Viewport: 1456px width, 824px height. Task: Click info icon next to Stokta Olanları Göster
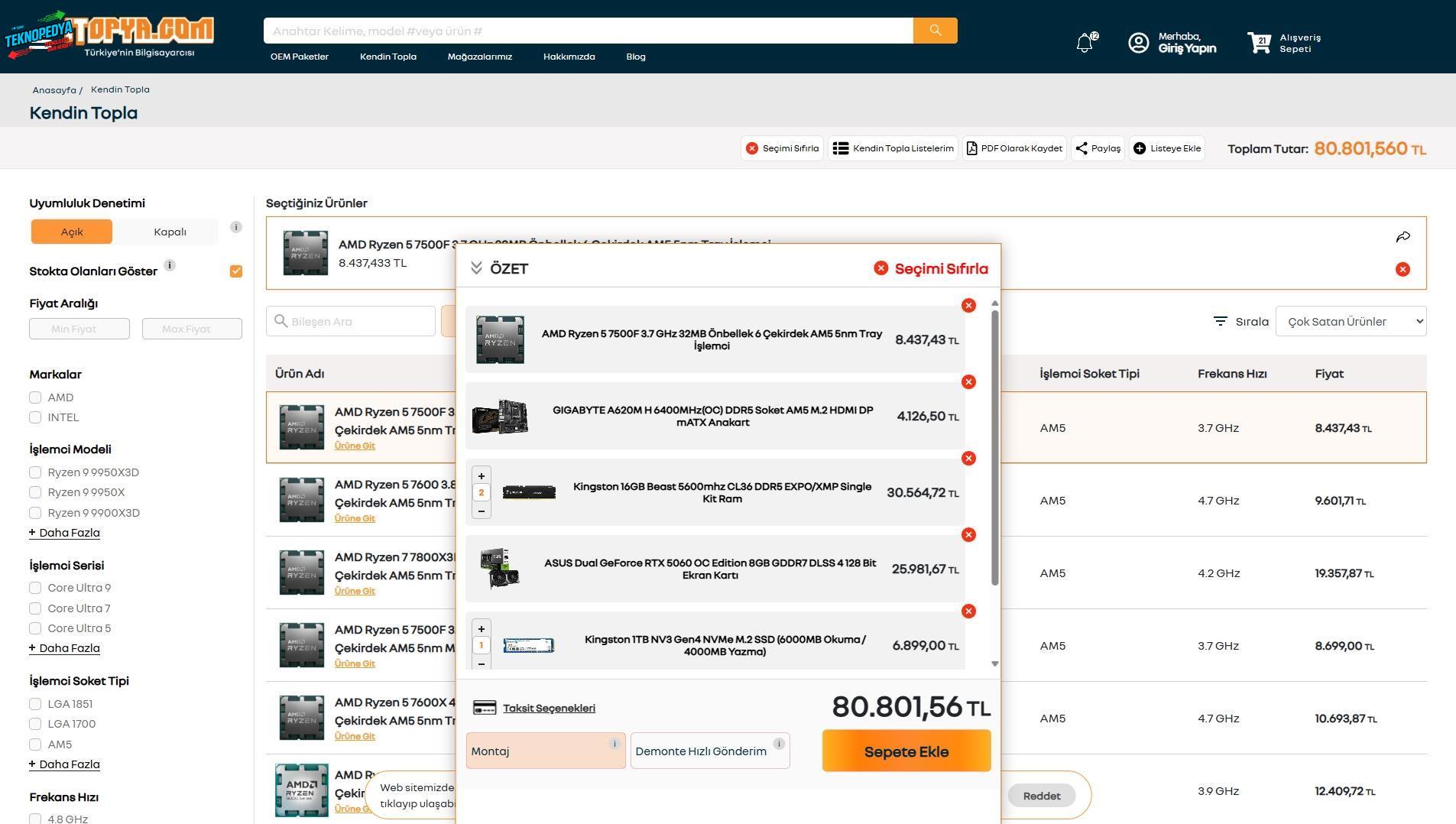point(170,265)
